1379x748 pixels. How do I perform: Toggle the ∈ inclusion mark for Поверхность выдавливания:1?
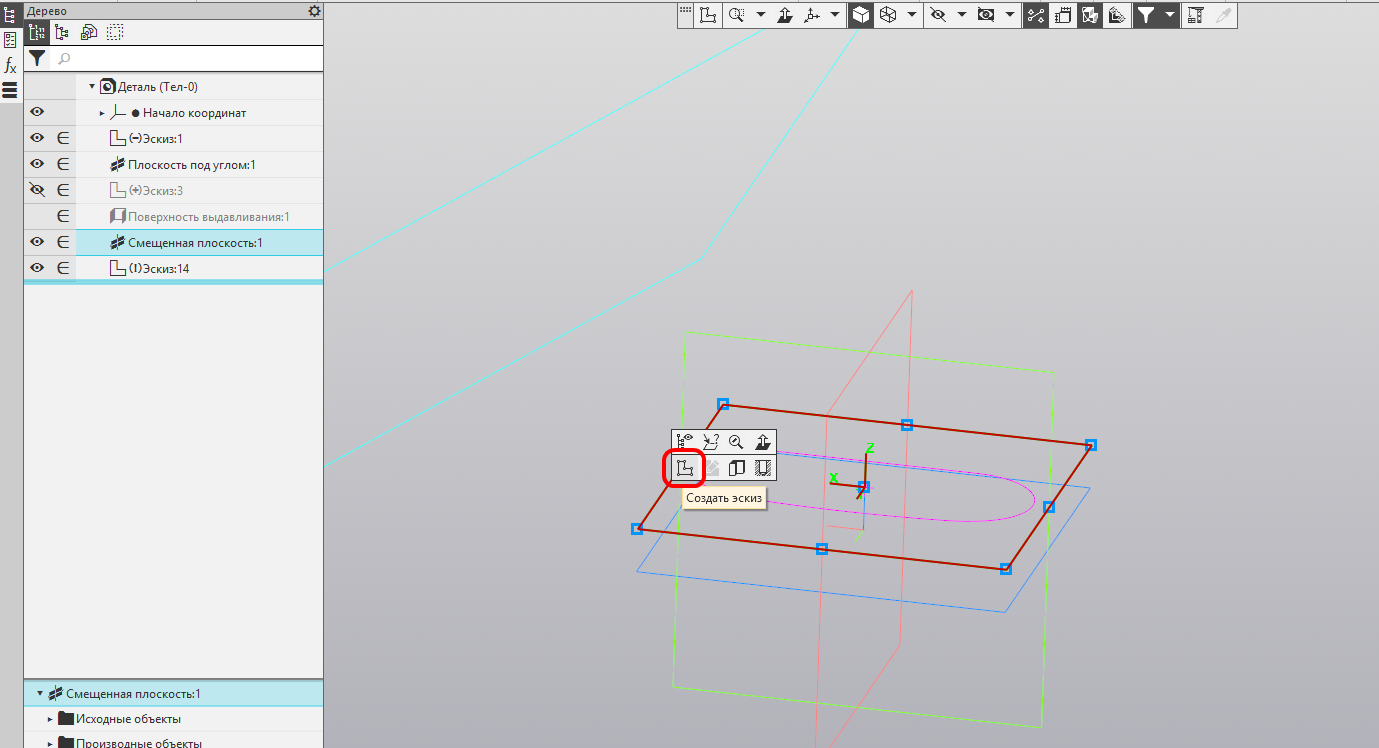coord(62,216)
